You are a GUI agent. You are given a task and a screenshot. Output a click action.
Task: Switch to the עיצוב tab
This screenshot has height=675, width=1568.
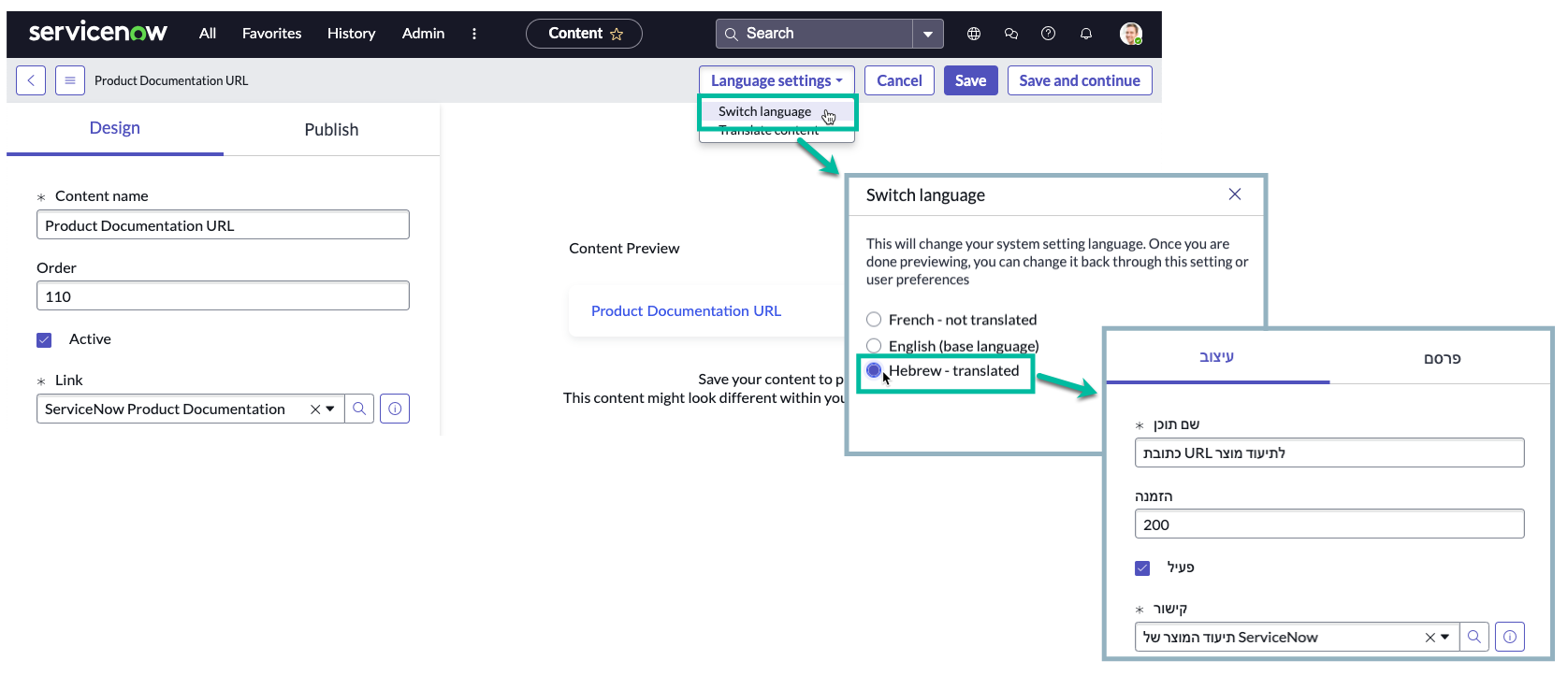[x=1217, y=357]
